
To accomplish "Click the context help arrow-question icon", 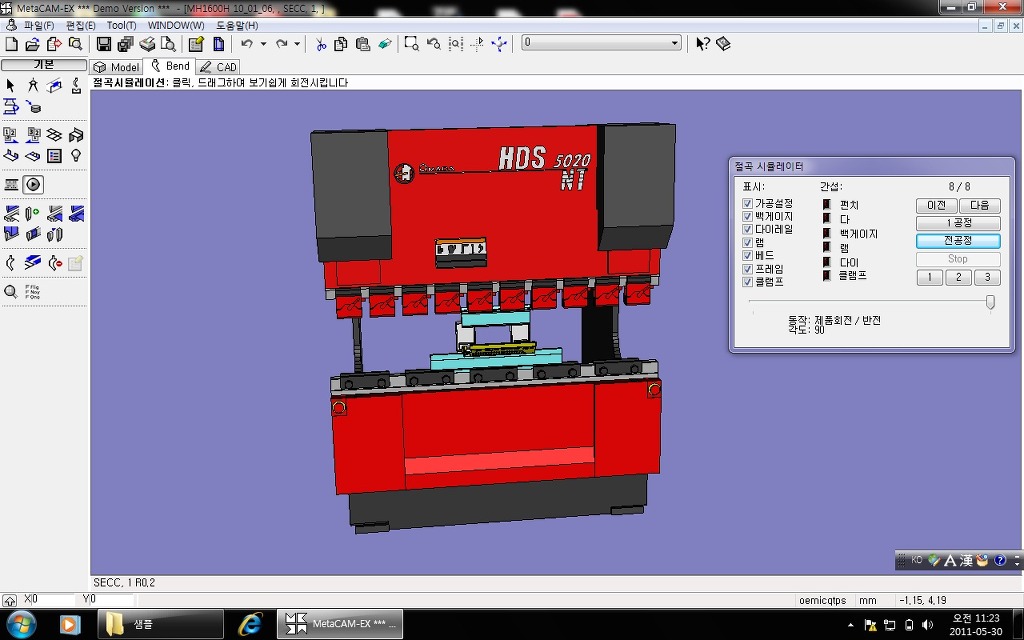I will click(702, 44).
